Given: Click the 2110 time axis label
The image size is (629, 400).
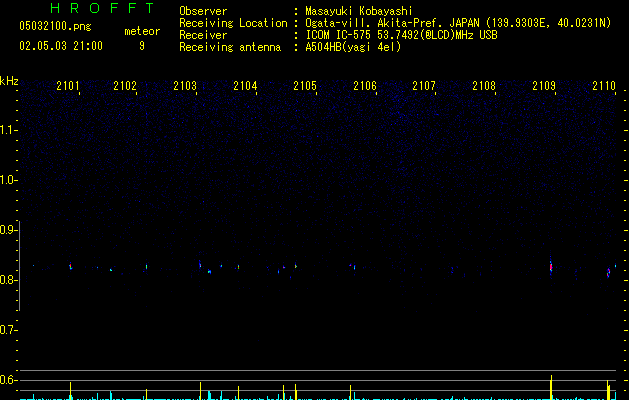Looking at the screenshot, I should coord(604,85).
